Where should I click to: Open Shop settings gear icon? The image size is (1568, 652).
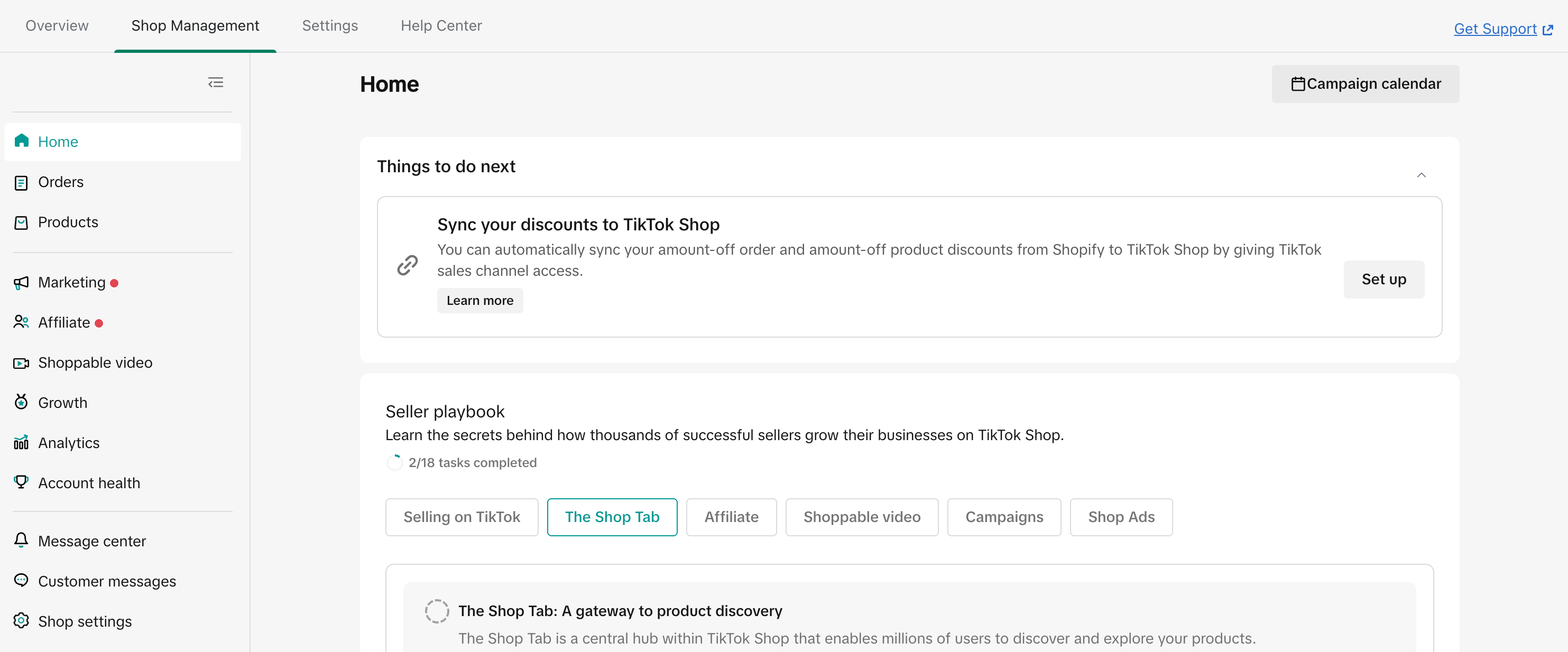coord(21,621)
